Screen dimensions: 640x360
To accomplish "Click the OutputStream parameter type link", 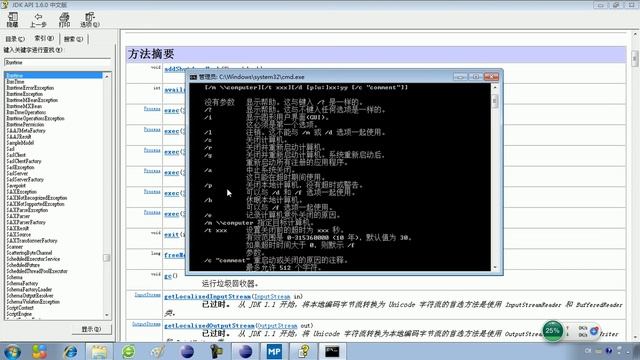I will click(x=278, y=326).
